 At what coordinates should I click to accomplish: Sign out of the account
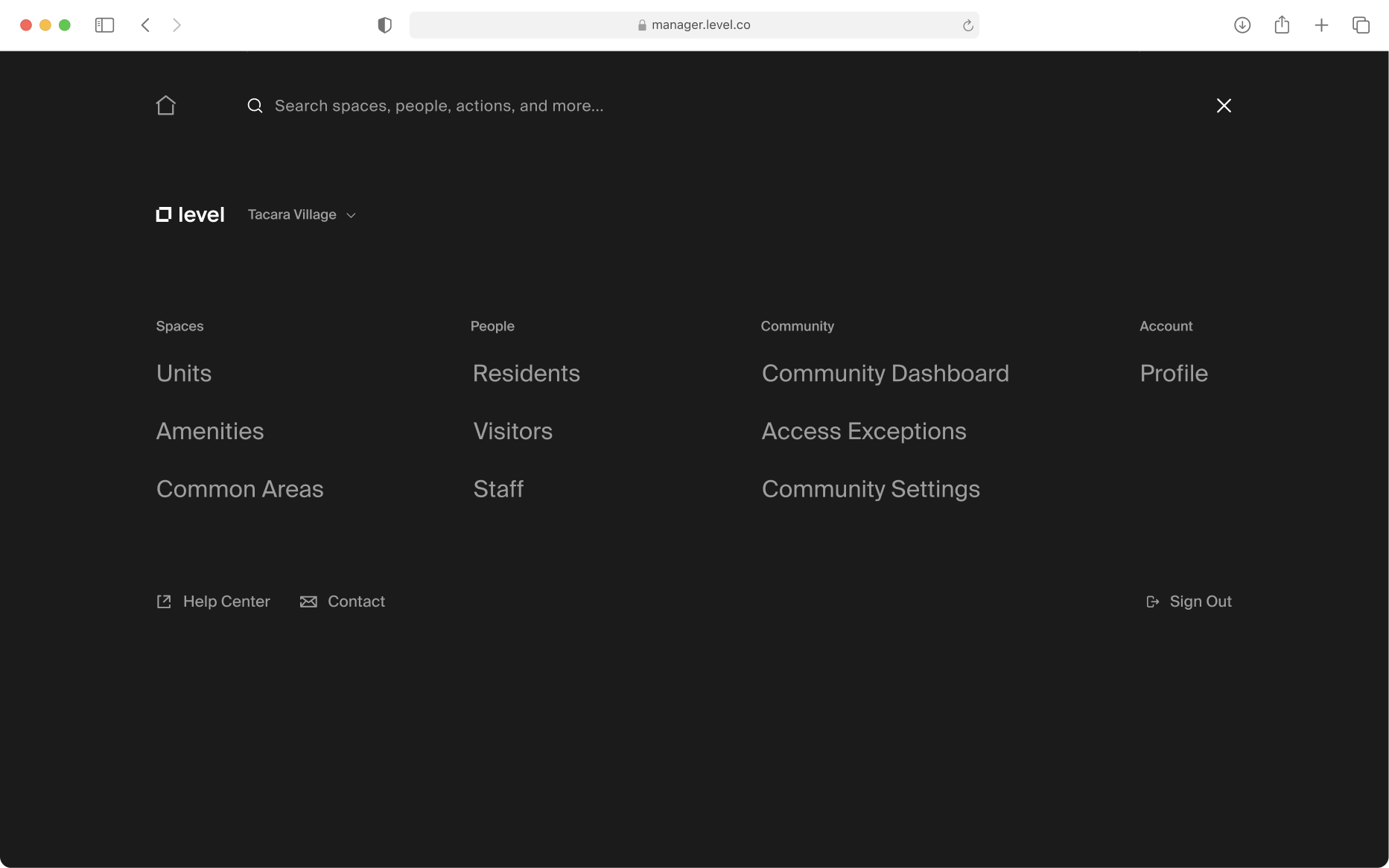1189,601
